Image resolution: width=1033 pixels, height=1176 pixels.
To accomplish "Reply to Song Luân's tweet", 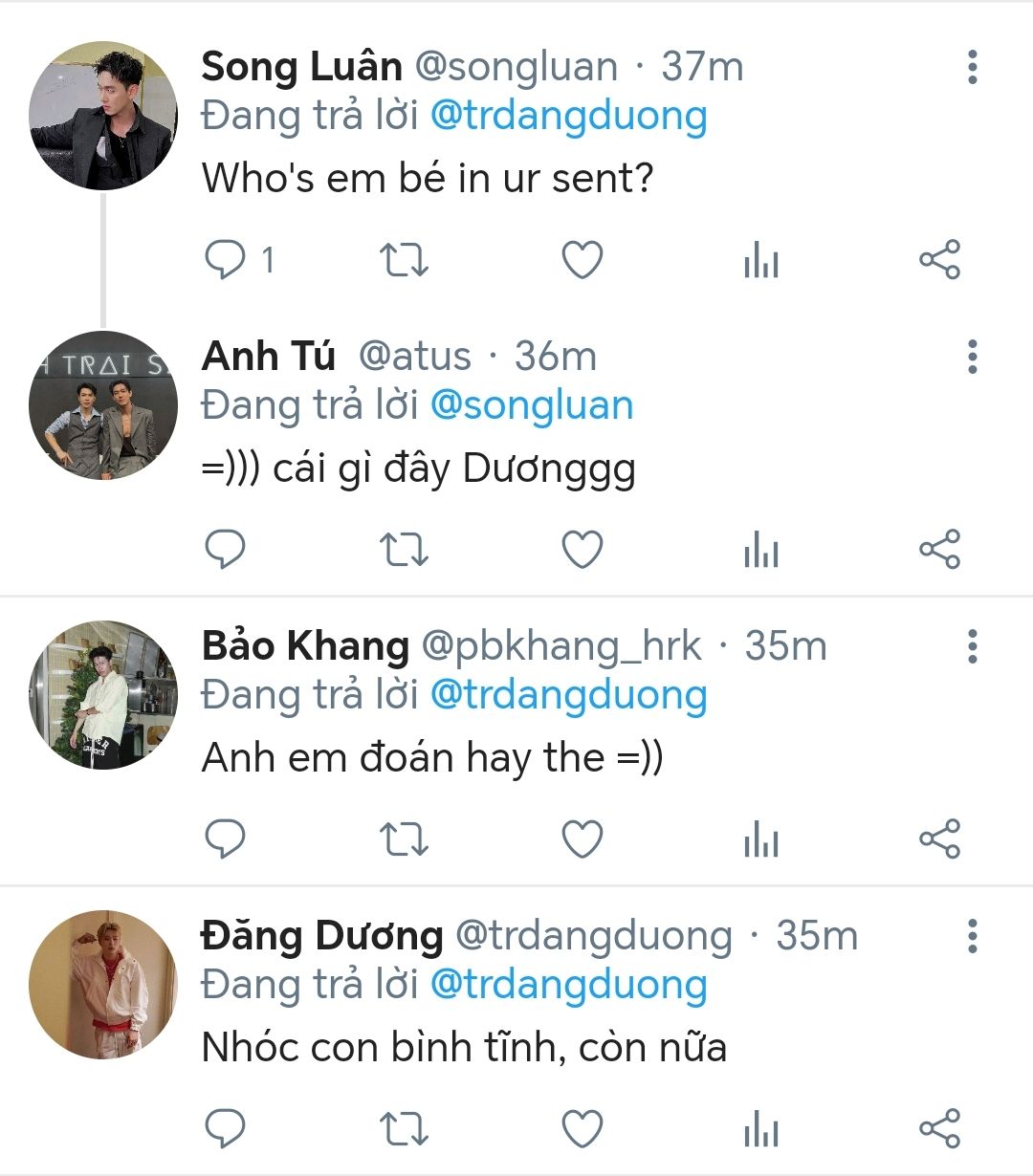I will (226, 259).
